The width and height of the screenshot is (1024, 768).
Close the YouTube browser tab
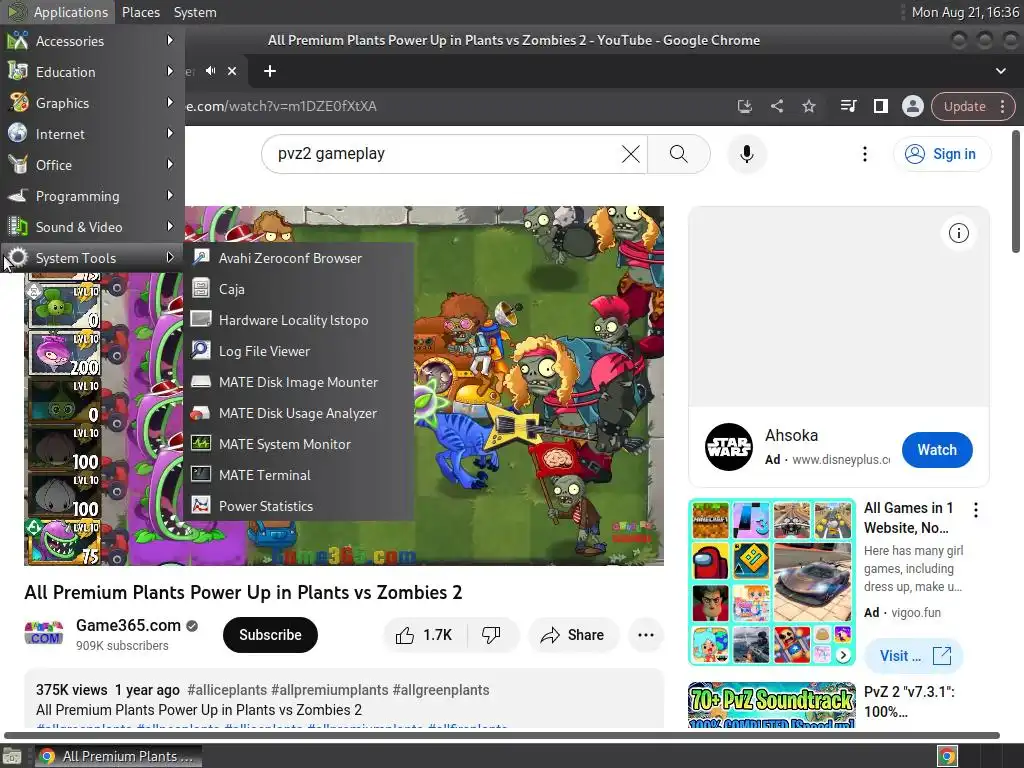(x=232, y=71)
